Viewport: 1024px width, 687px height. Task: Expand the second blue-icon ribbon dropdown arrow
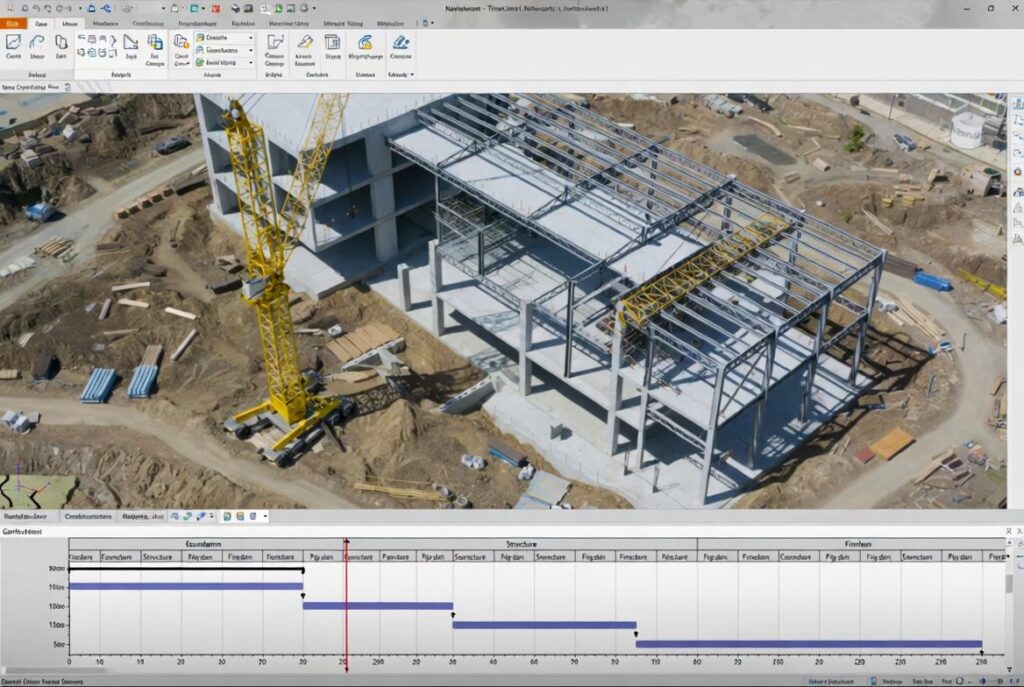point(251,50)
